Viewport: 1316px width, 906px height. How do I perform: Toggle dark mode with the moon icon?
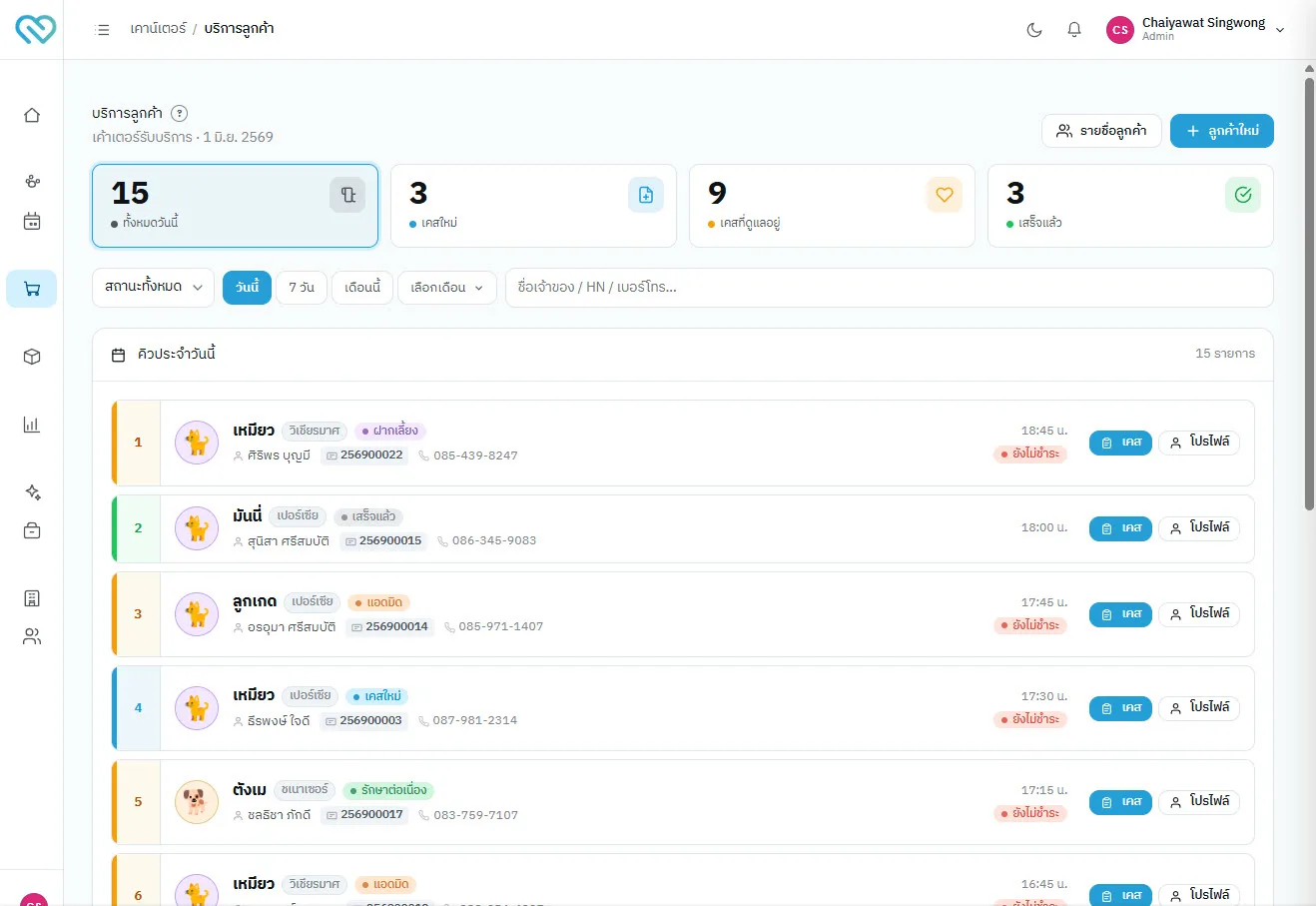click(1034, 30)
